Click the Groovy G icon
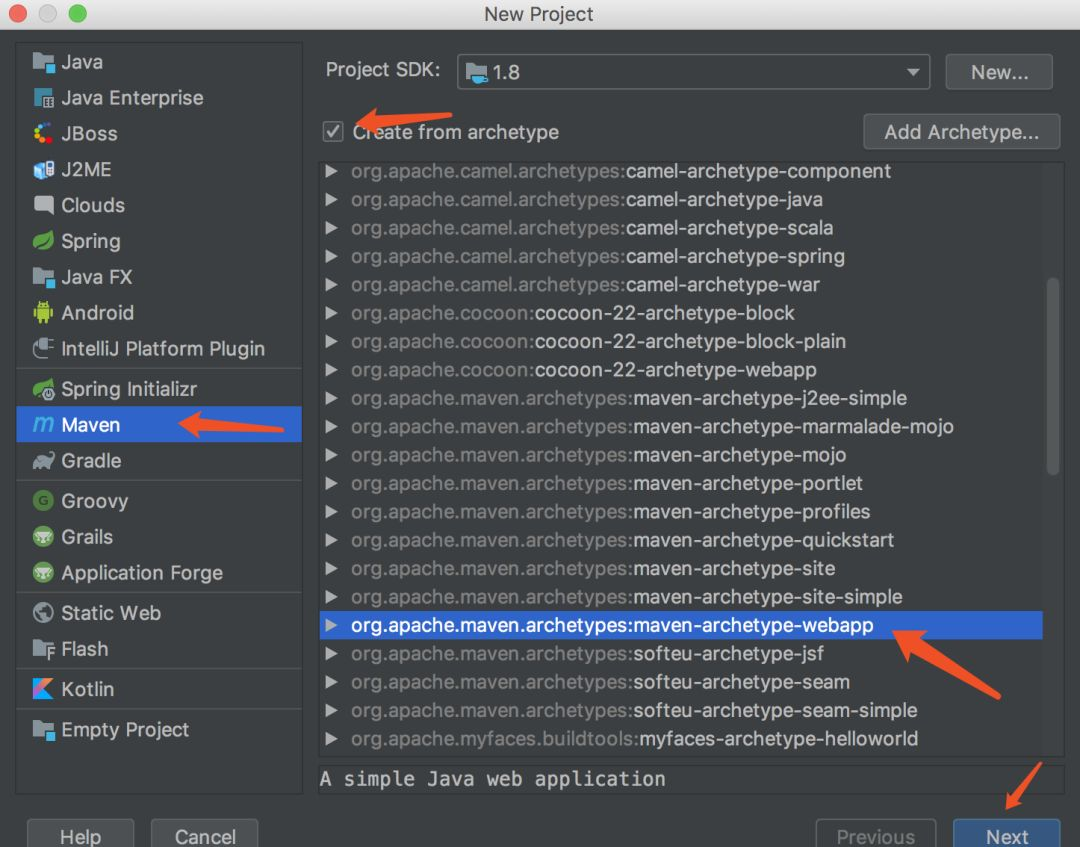 tap(43, 501)
